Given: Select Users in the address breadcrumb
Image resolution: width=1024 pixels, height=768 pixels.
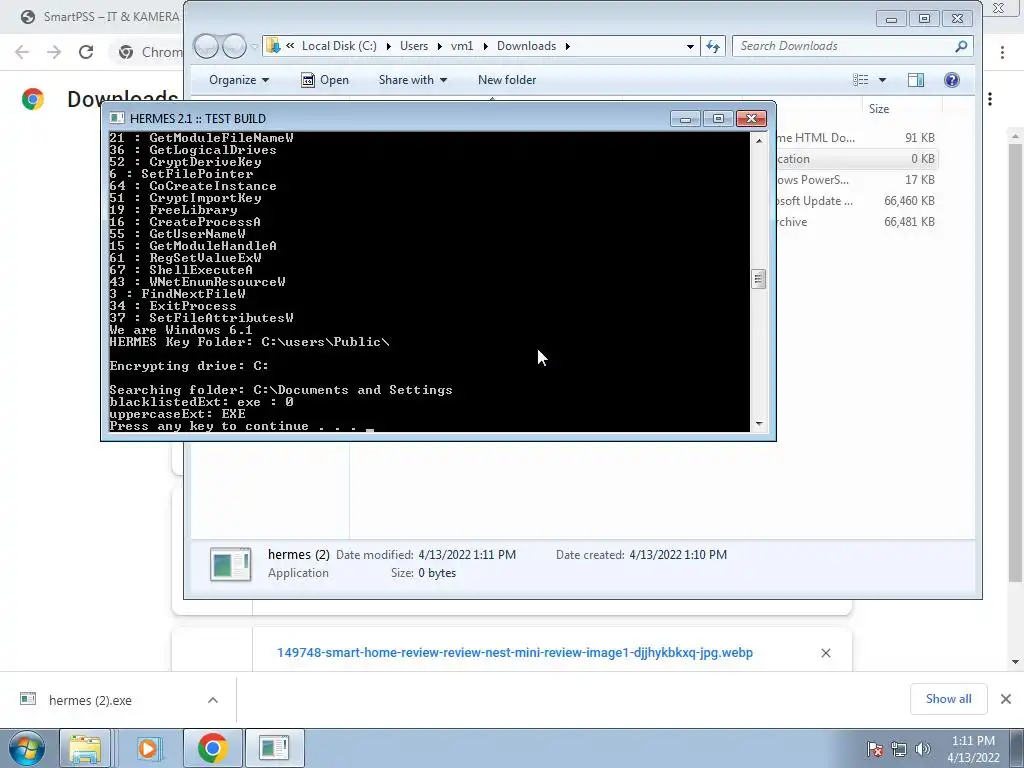Looking at the screenshot, I should (414, 46).
